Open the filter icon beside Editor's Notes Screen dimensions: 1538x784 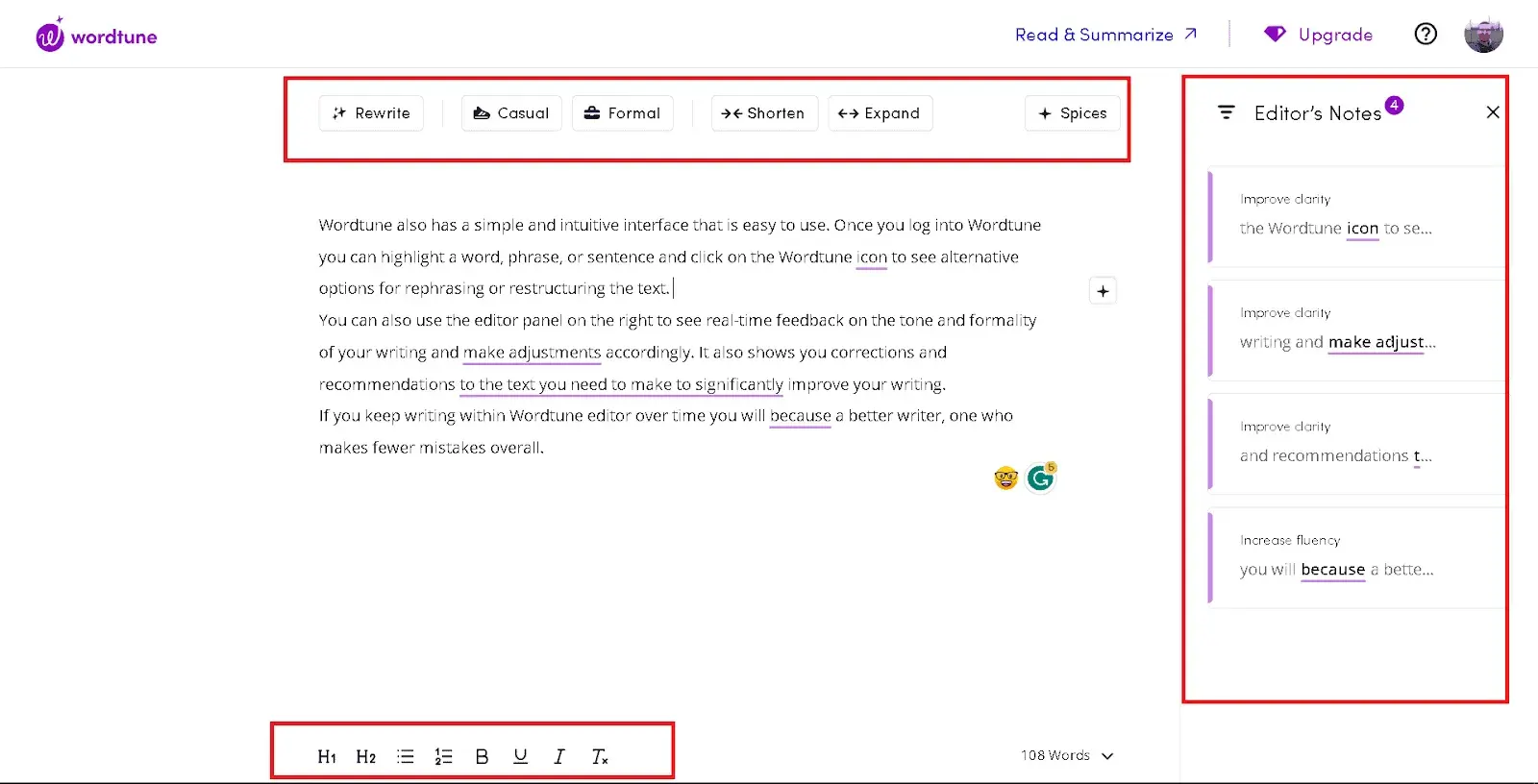(x=1226, y=112)
